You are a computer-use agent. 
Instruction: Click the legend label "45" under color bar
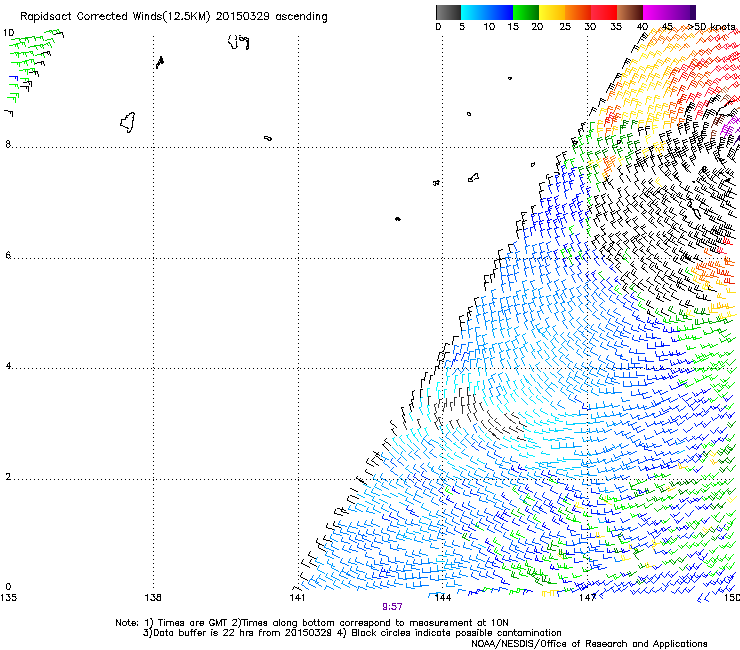click(667, 27)
